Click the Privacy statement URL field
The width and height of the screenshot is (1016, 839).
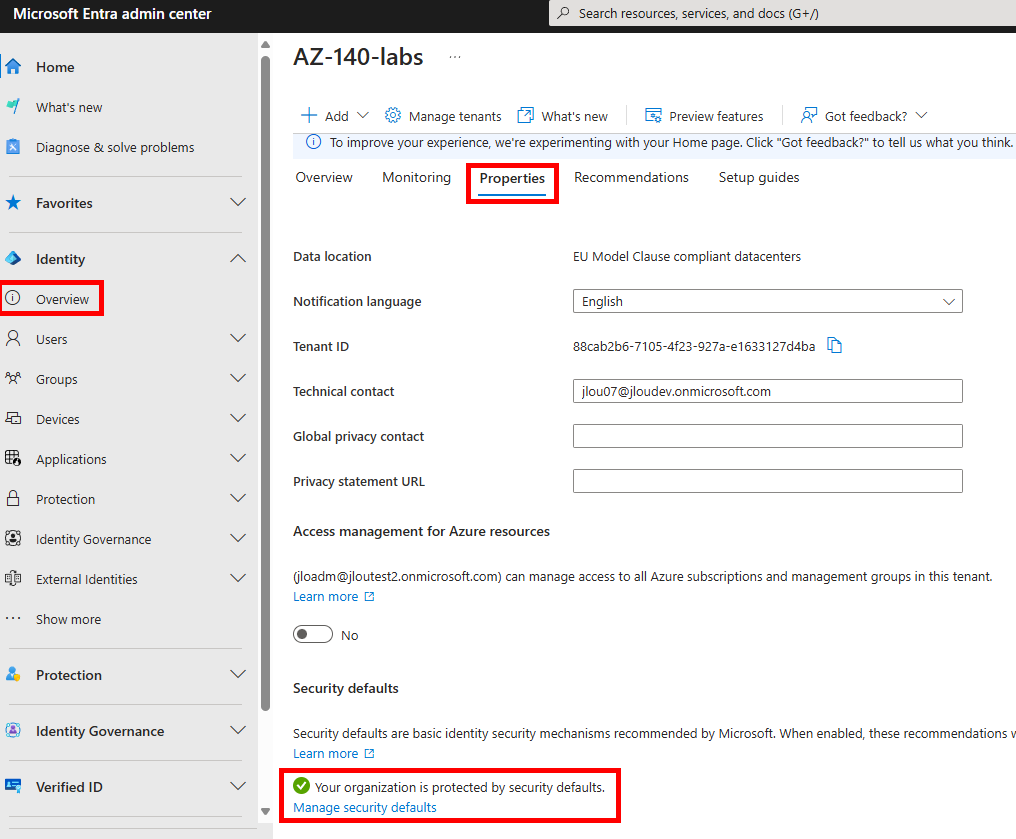click(x=767, y=481)
